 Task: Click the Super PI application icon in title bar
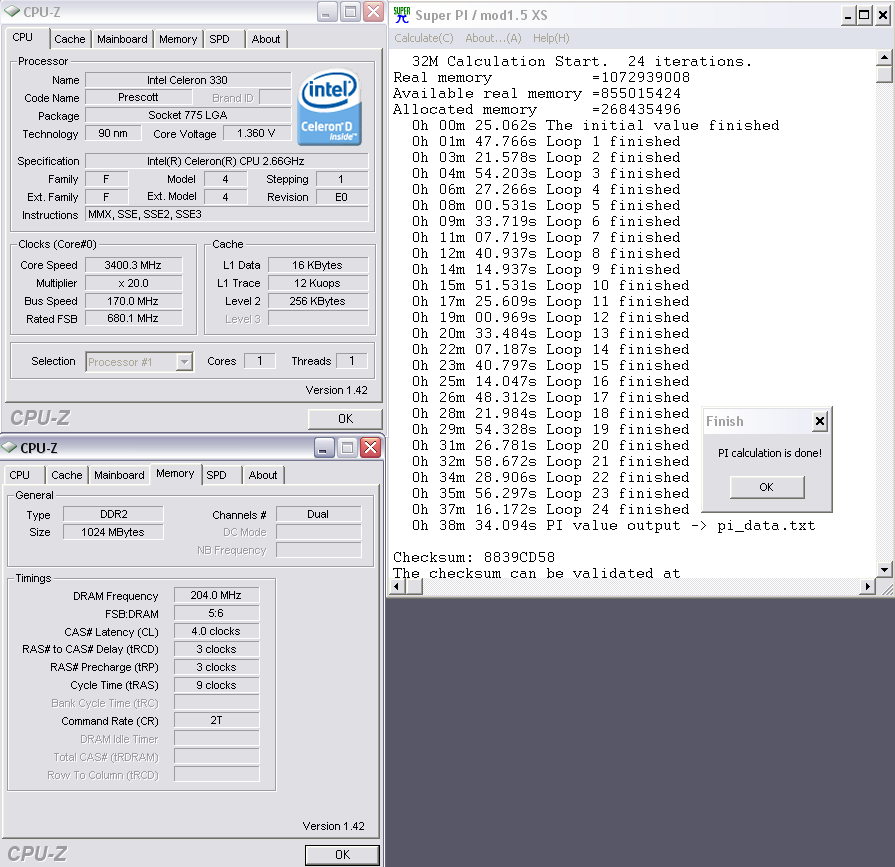402,15
